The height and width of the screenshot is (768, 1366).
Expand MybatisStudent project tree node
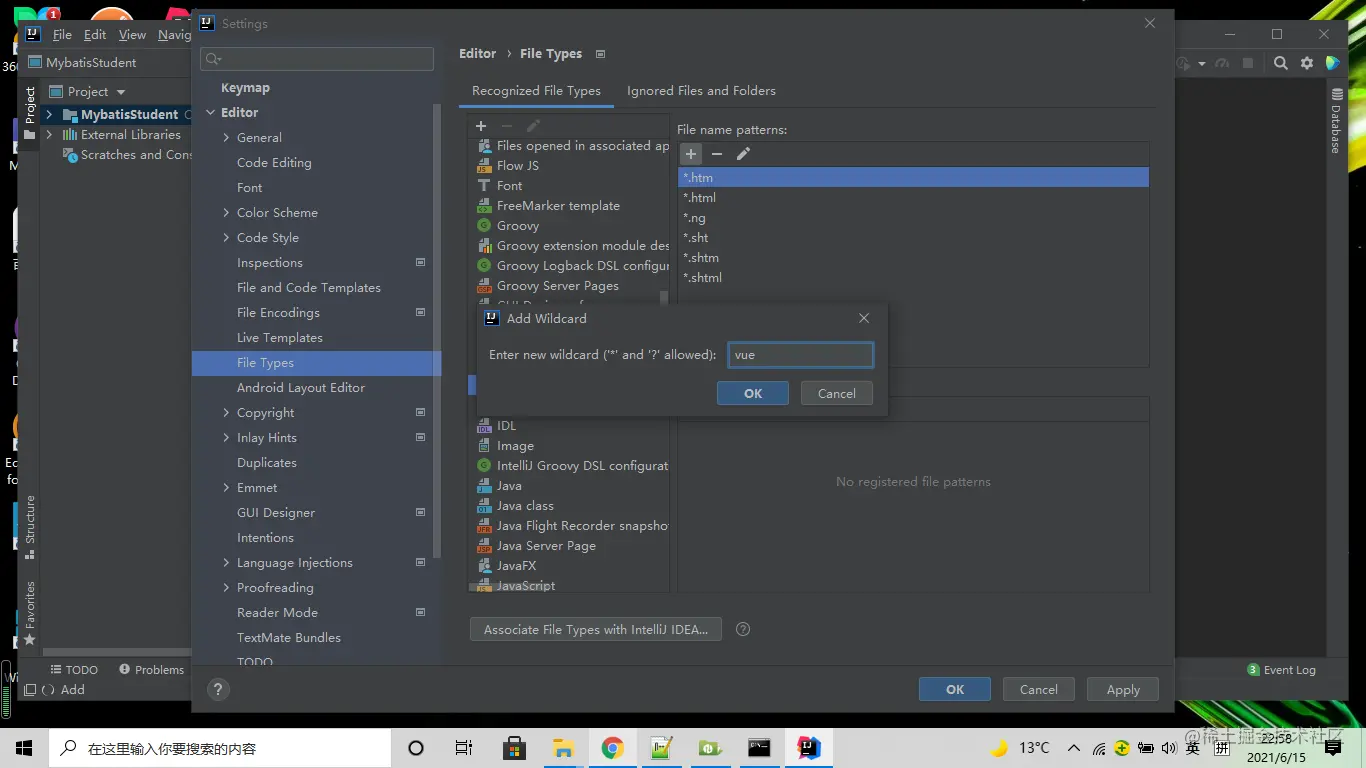pos(49,115)
